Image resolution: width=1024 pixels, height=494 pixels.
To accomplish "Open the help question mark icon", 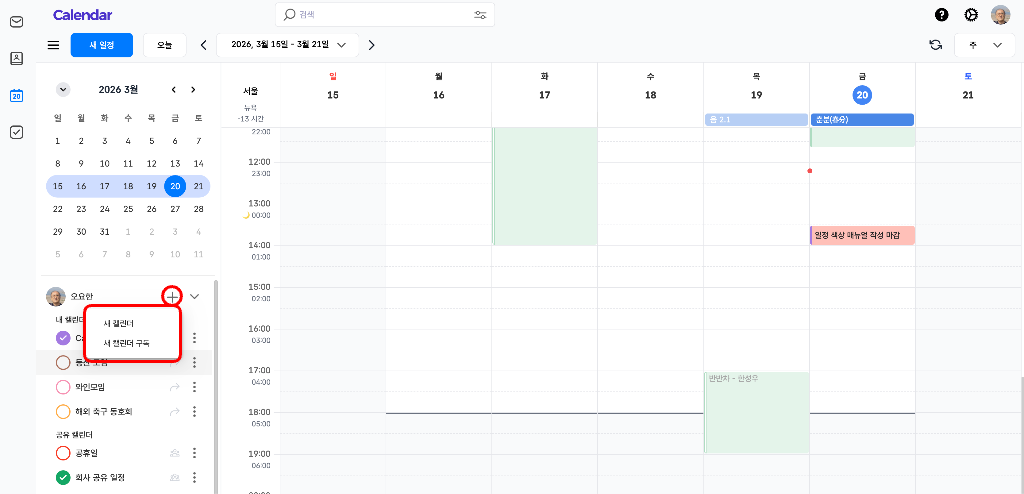I will [941, 15].
